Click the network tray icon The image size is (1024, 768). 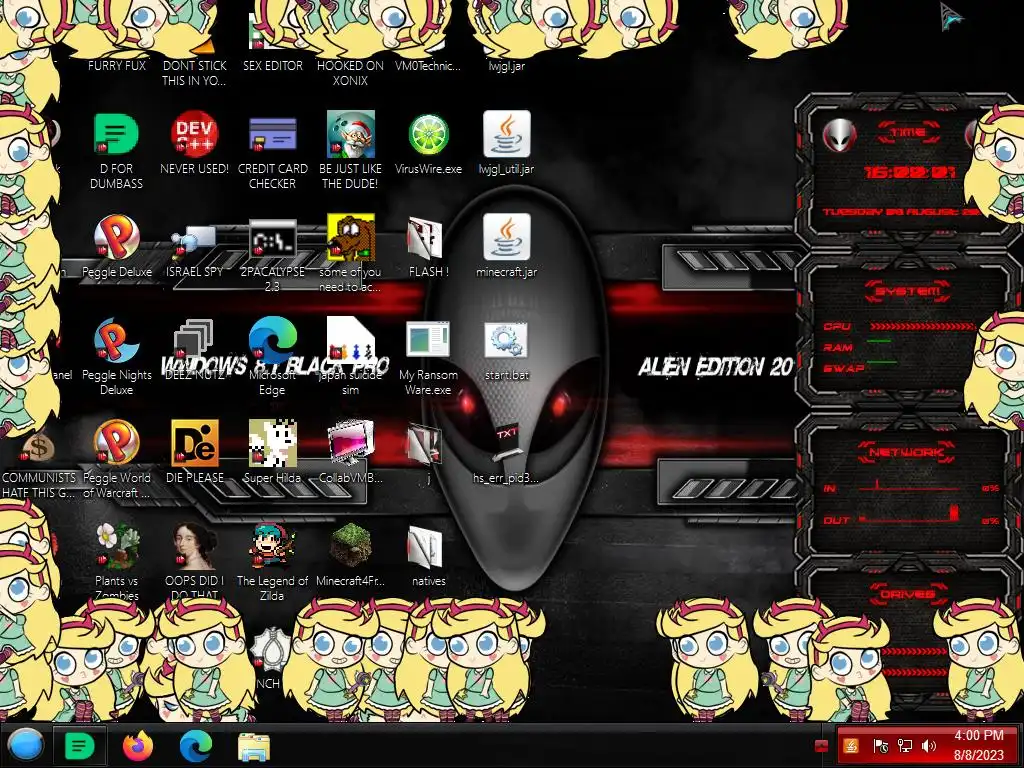tap(904, 746)
